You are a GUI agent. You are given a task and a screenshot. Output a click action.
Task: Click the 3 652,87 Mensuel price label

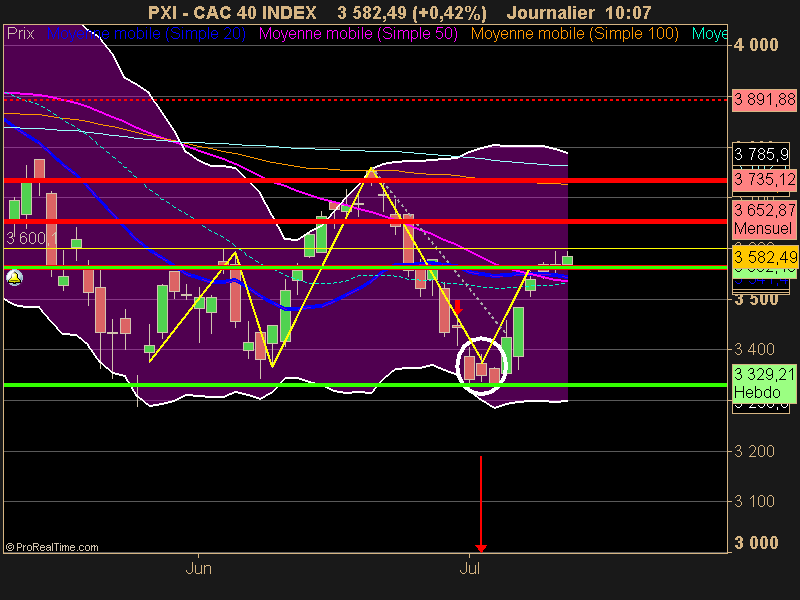(764, 219)
